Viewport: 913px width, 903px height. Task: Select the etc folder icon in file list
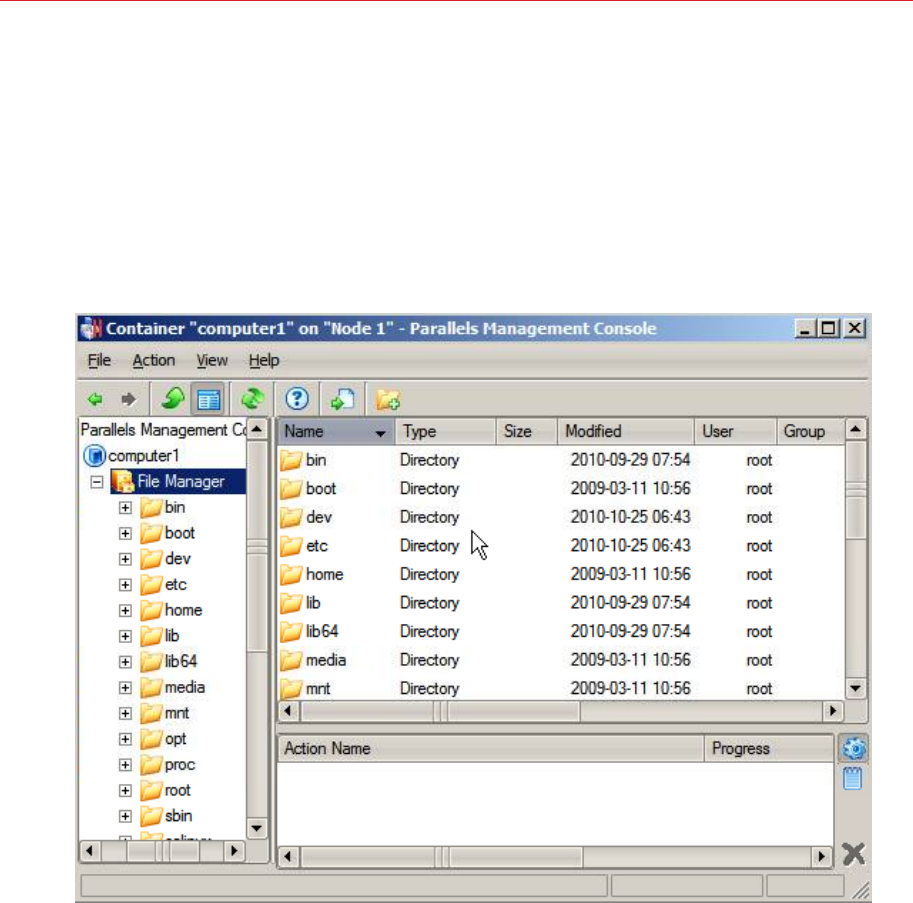click(291, 546)
